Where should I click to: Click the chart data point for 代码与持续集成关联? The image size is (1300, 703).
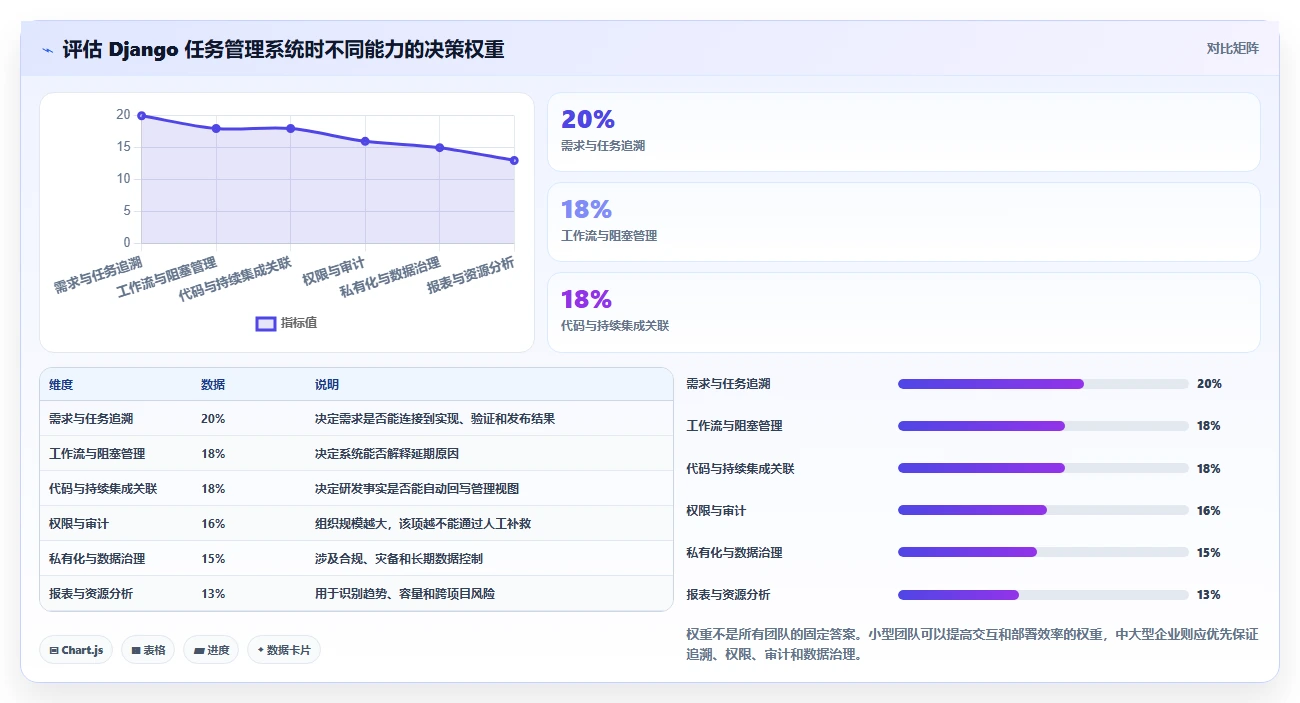tap(290, 128)
